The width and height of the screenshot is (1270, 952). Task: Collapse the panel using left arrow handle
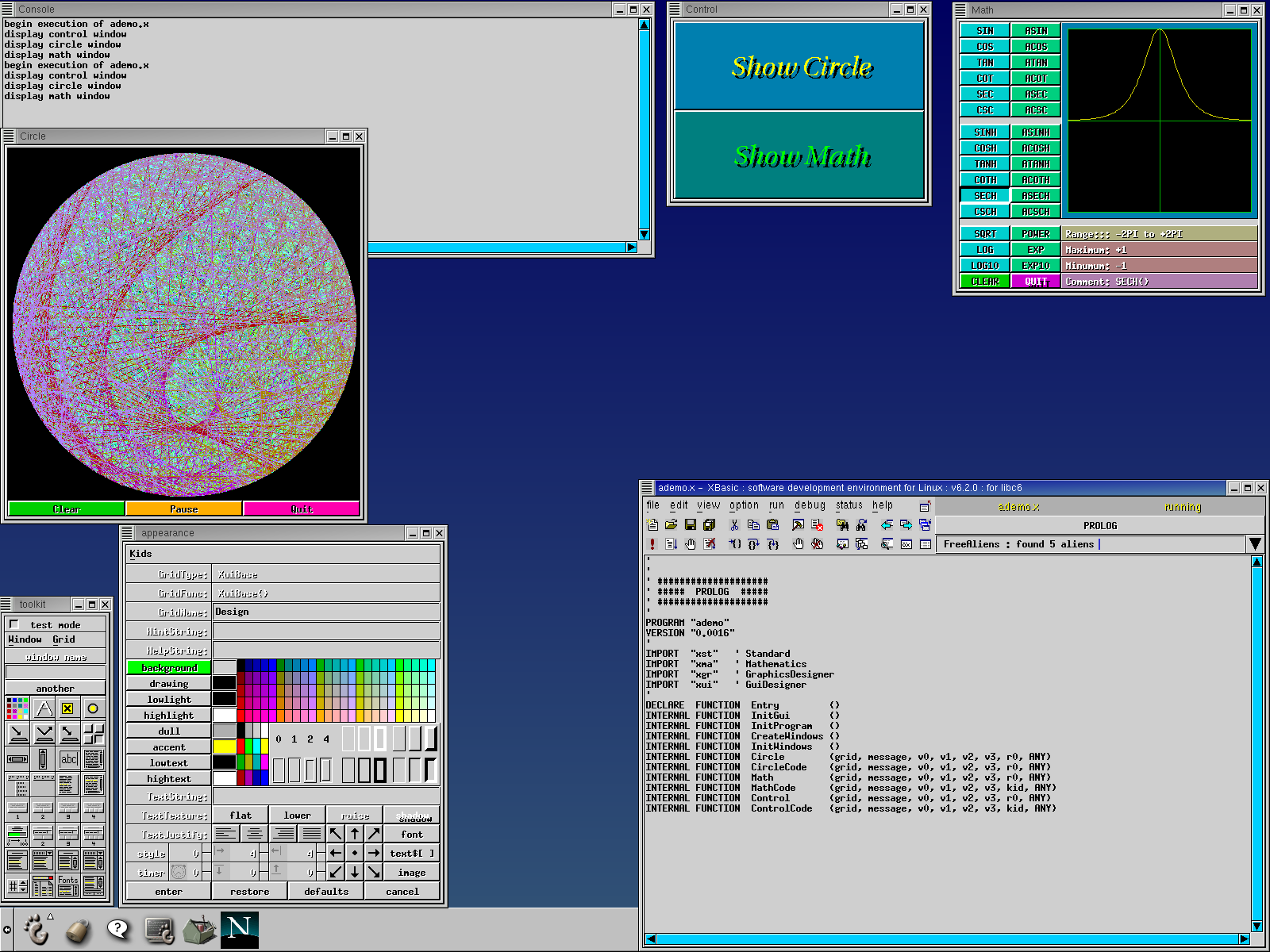[7, 930]
